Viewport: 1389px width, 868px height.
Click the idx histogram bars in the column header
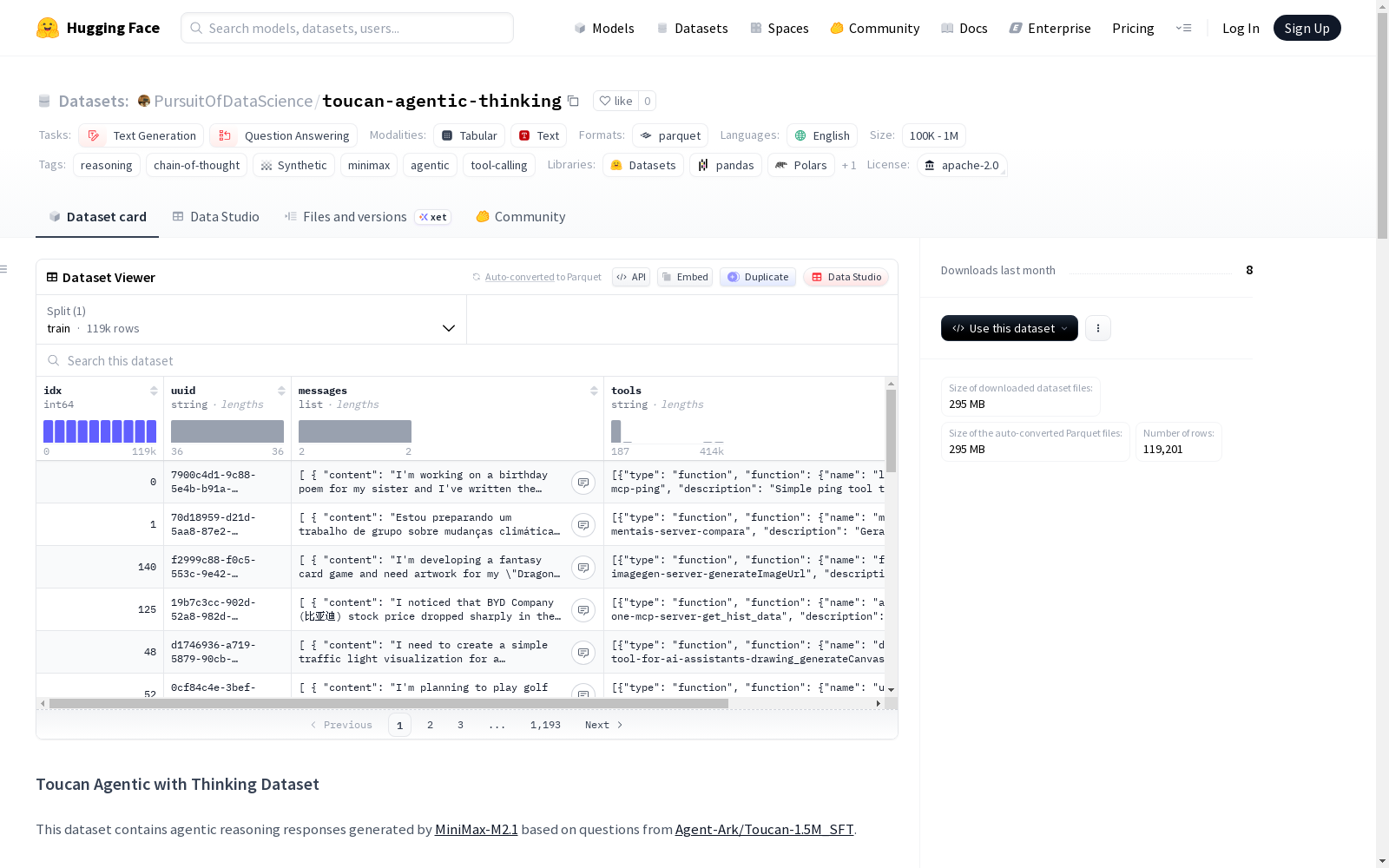pos(100,431)
